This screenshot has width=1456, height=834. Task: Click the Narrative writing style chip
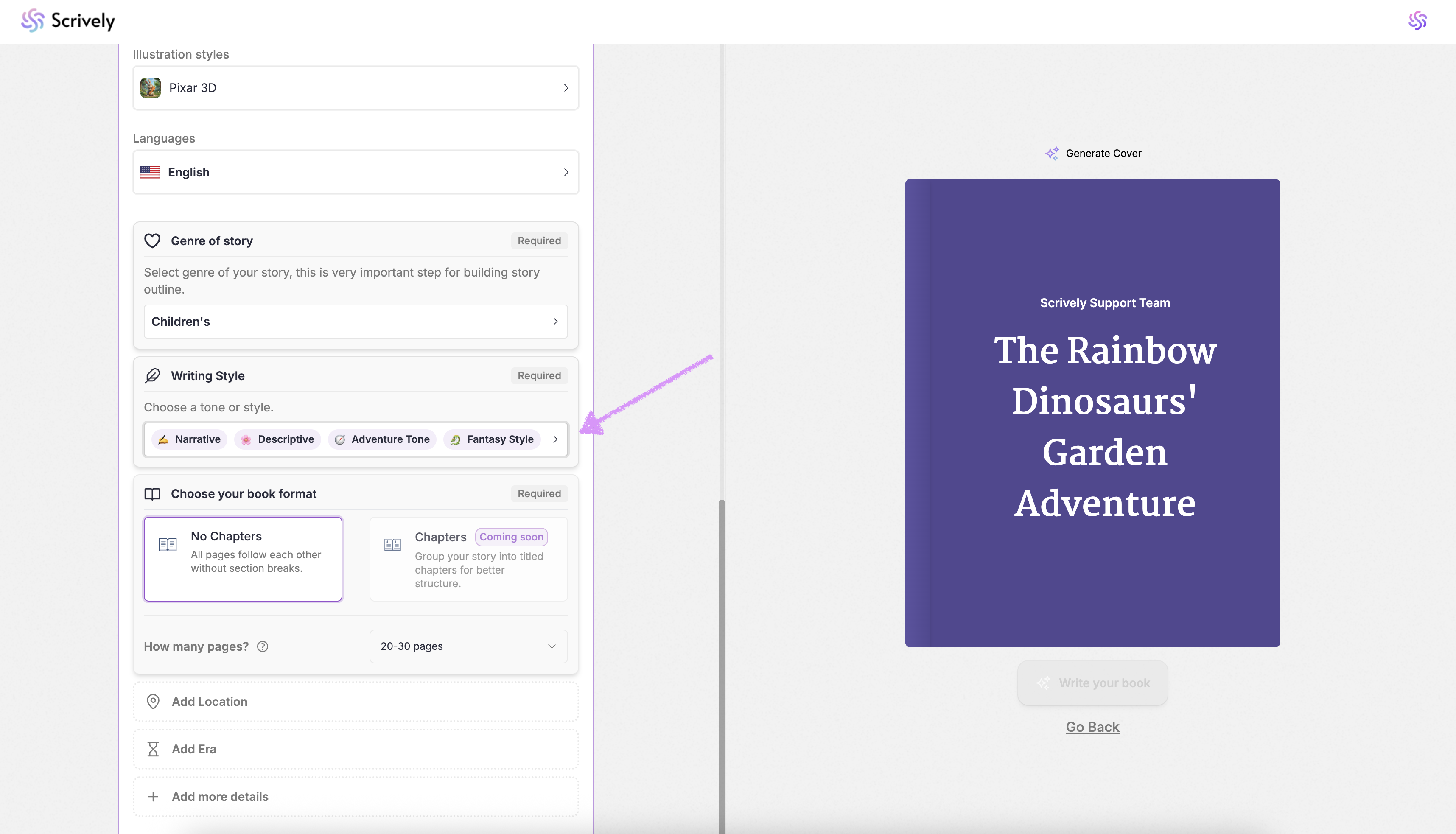click(x=190, y=439)
